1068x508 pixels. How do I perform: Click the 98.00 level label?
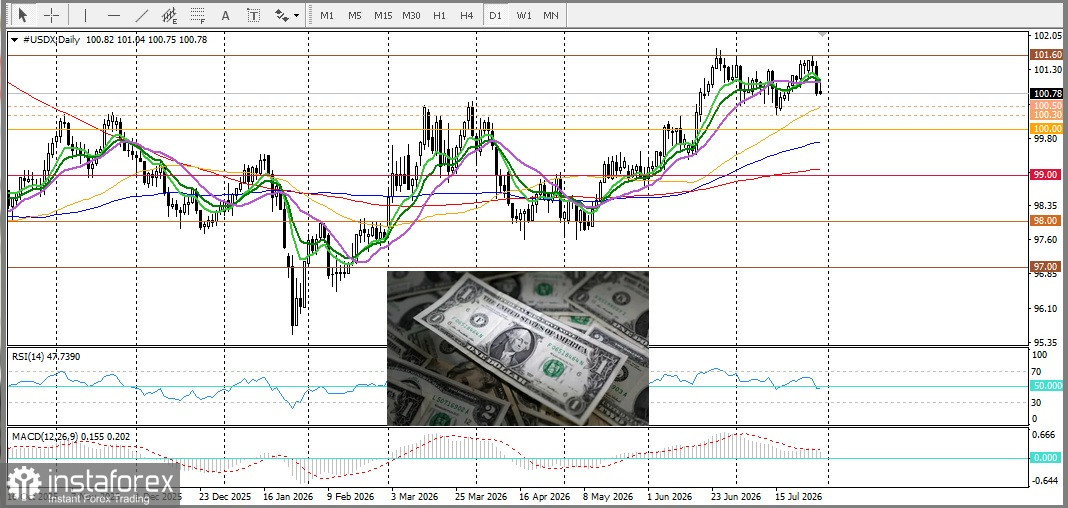1048,221
